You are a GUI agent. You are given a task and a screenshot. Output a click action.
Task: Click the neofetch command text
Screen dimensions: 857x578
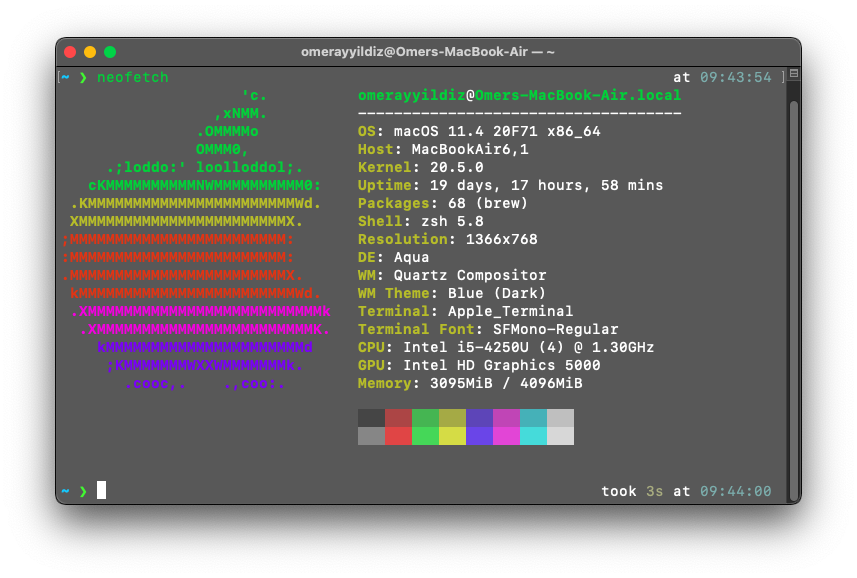[x=133, y=78]
